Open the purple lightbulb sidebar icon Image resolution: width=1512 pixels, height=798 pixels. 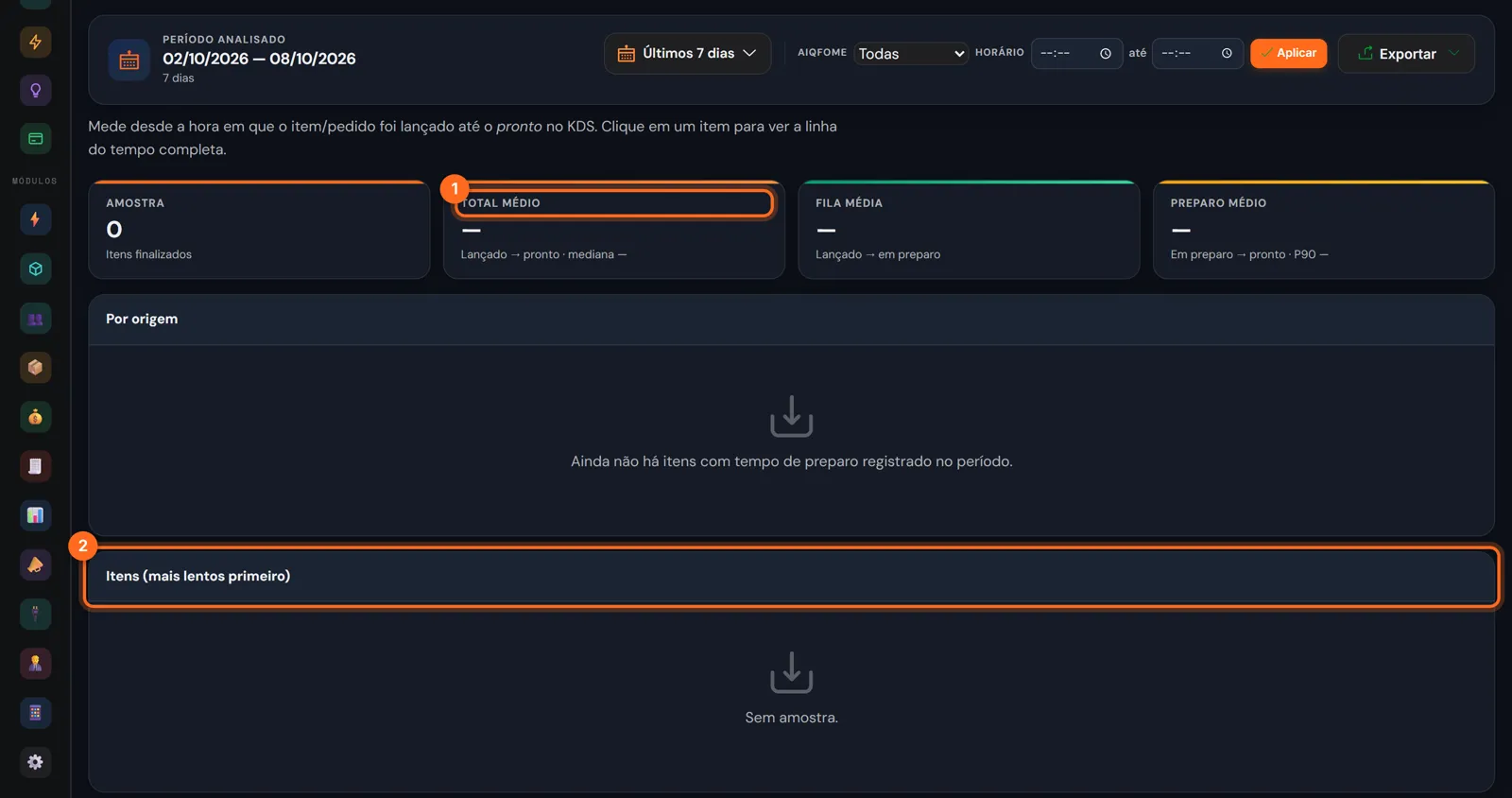coord(35,91)
